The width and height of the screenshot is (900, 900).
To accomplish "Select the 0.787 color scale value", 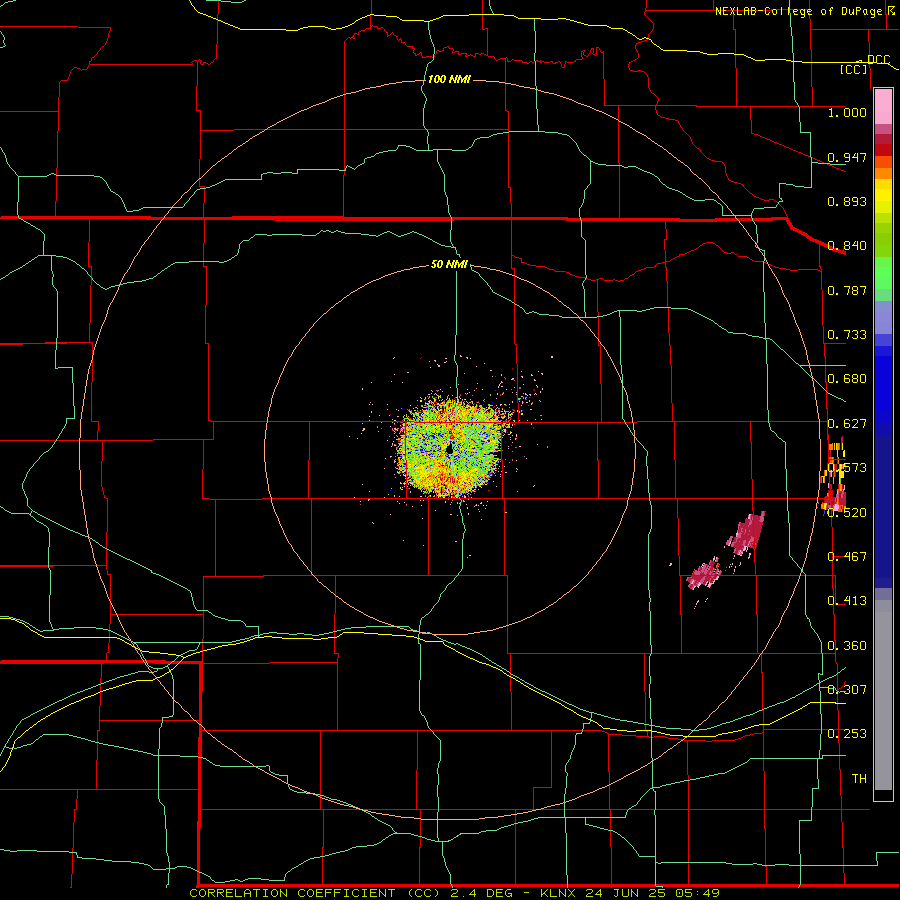I will coord(847,290).
